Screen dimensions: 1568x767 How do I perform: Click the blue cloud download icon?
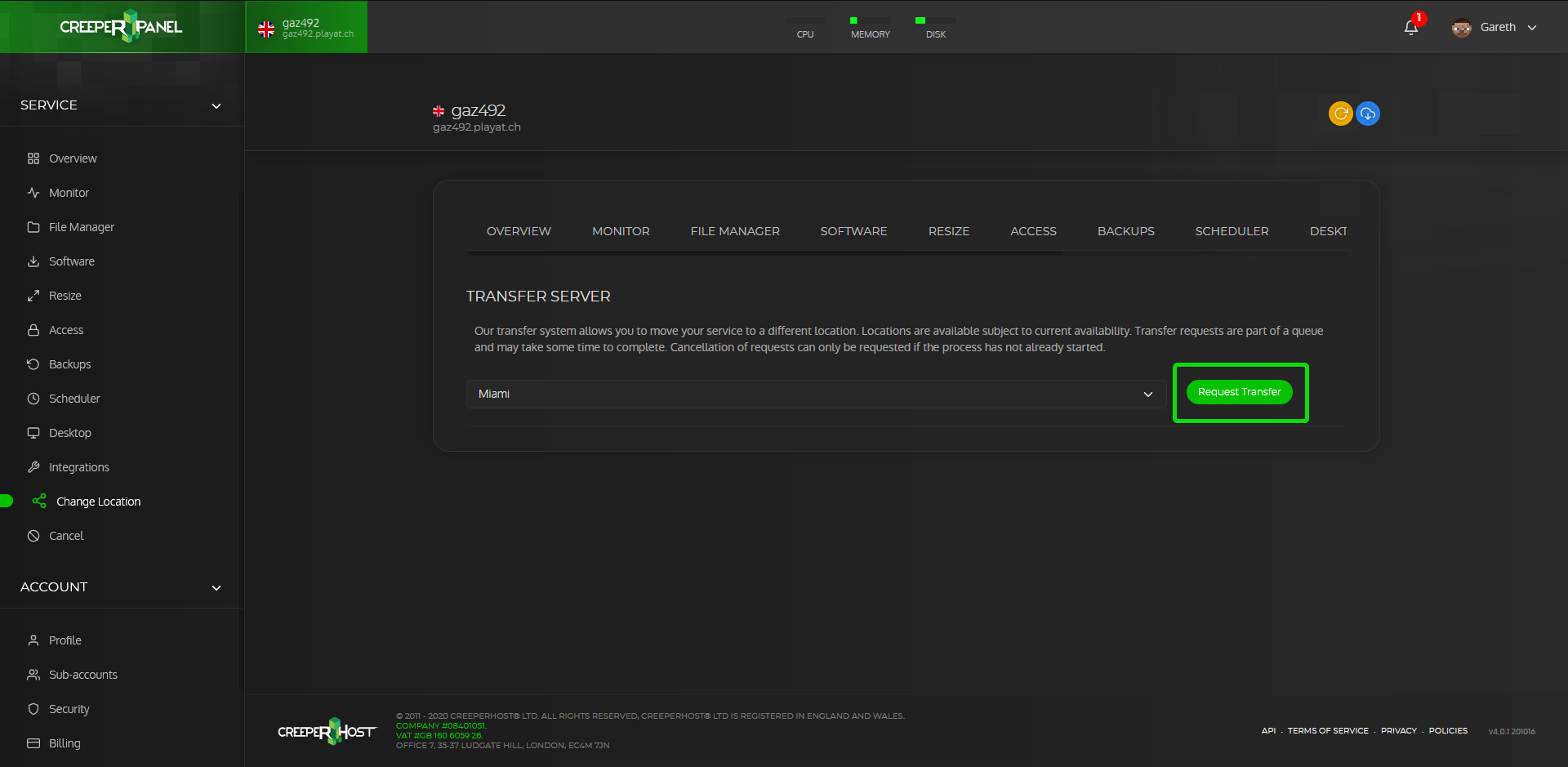1368,114
